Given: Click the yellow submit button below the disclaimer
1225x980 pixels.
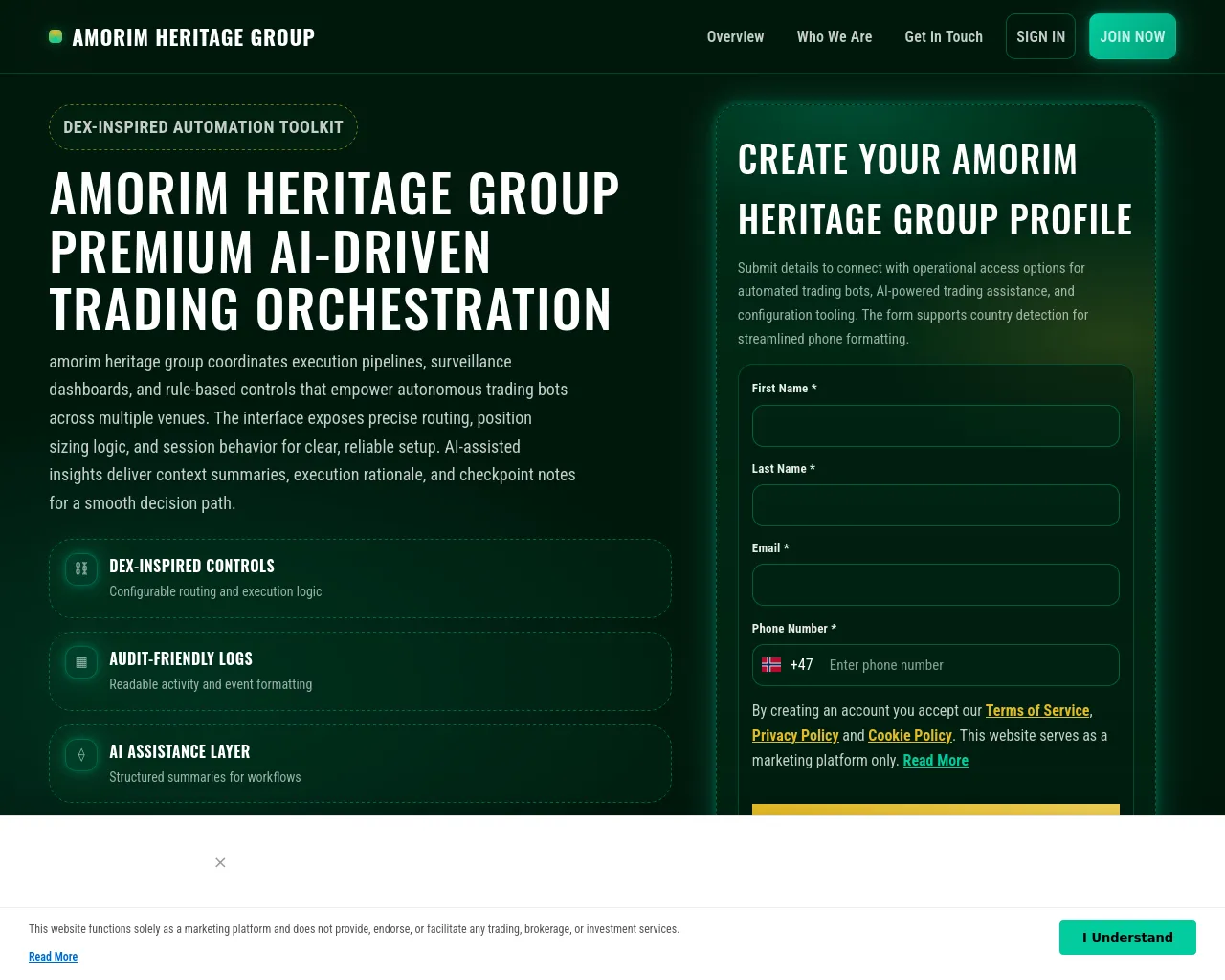Looking at the screenshot, I should point(936,810).
